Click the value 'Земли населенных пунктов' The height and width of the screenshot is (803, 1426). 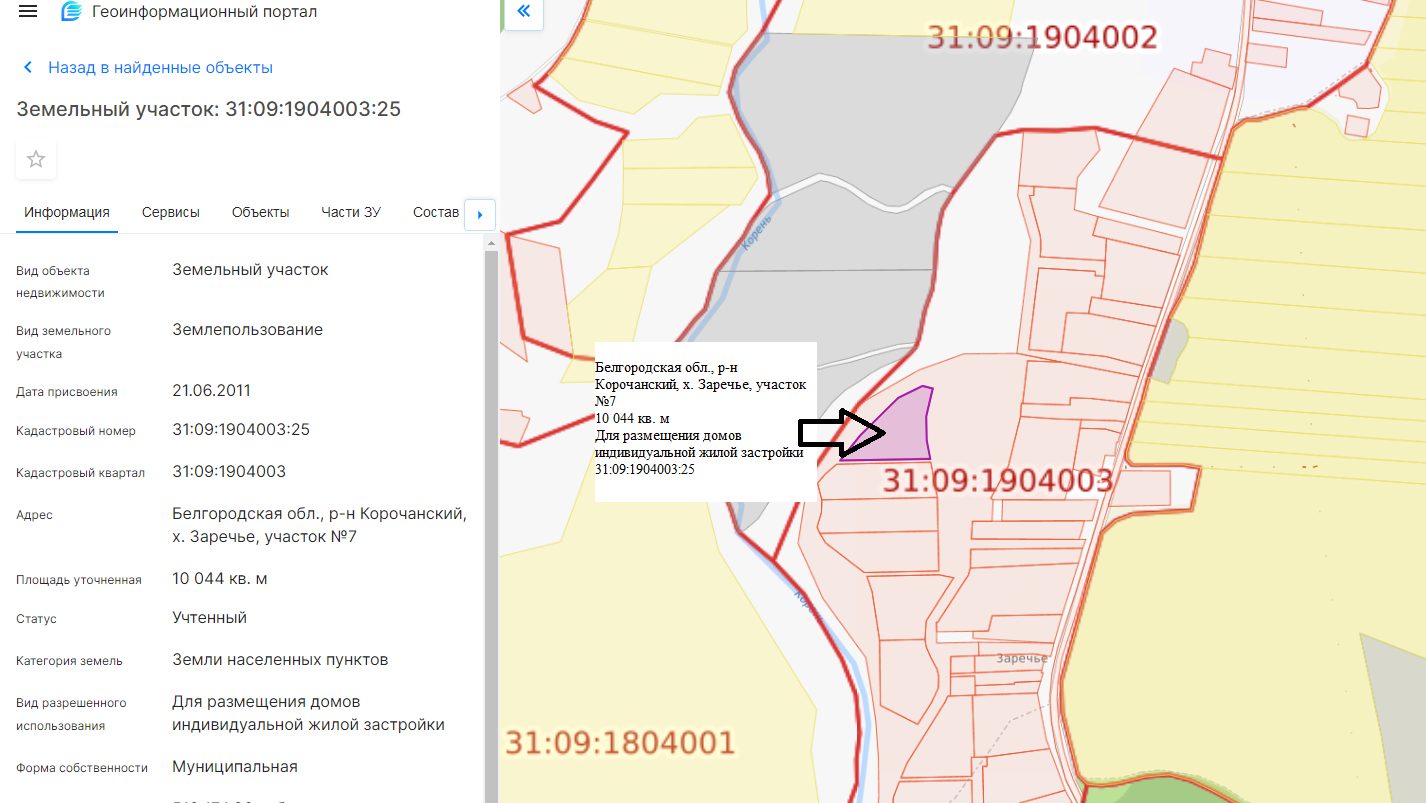pos(280,660)
